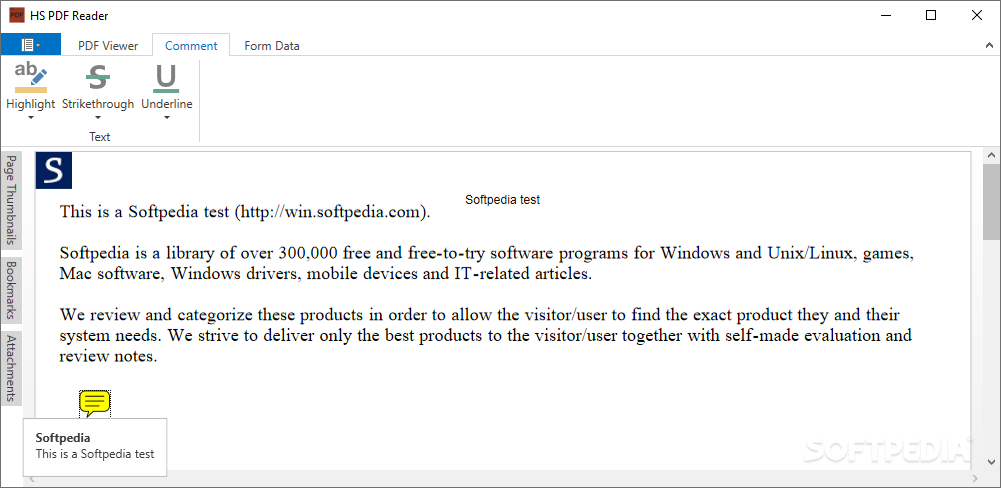The image size is (1001, 488).
Task: Select the Highlight text tool icon
Action: click(31, 77)
